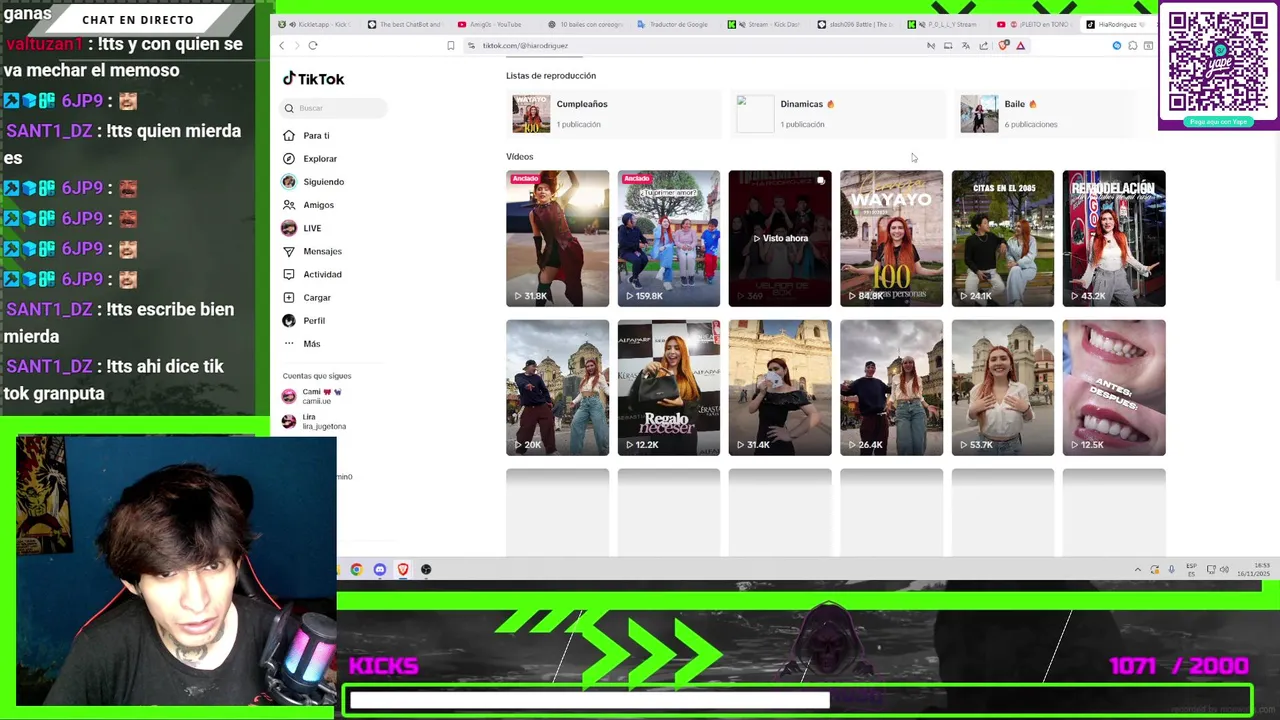The image size is (1280, 720).
Task: Click the taskbar volume icon
Action: (1225, 570)
